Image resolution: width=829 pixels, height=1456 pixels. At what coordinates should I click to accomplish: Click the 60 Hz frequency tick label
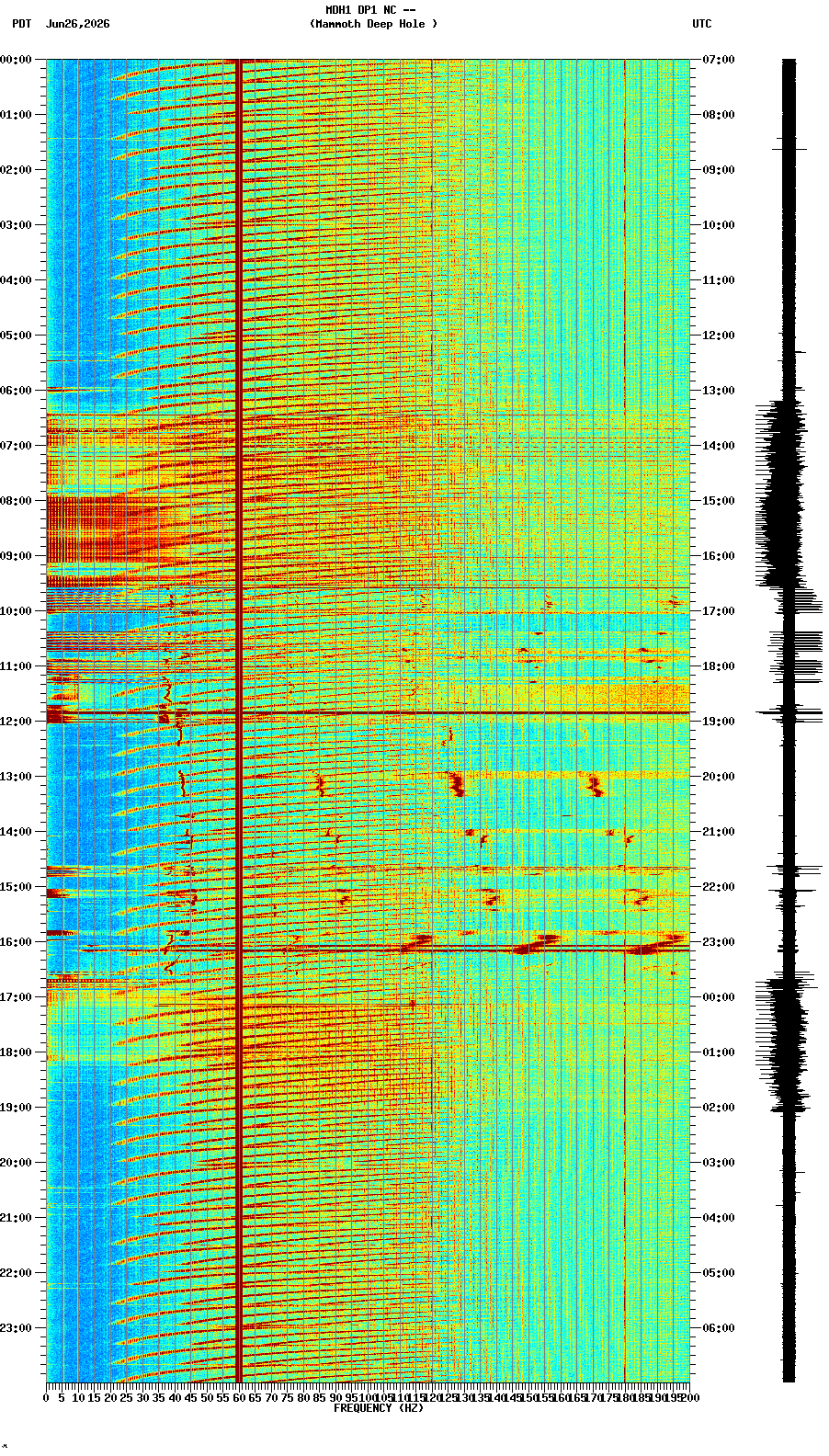[x=239, y=1398]
